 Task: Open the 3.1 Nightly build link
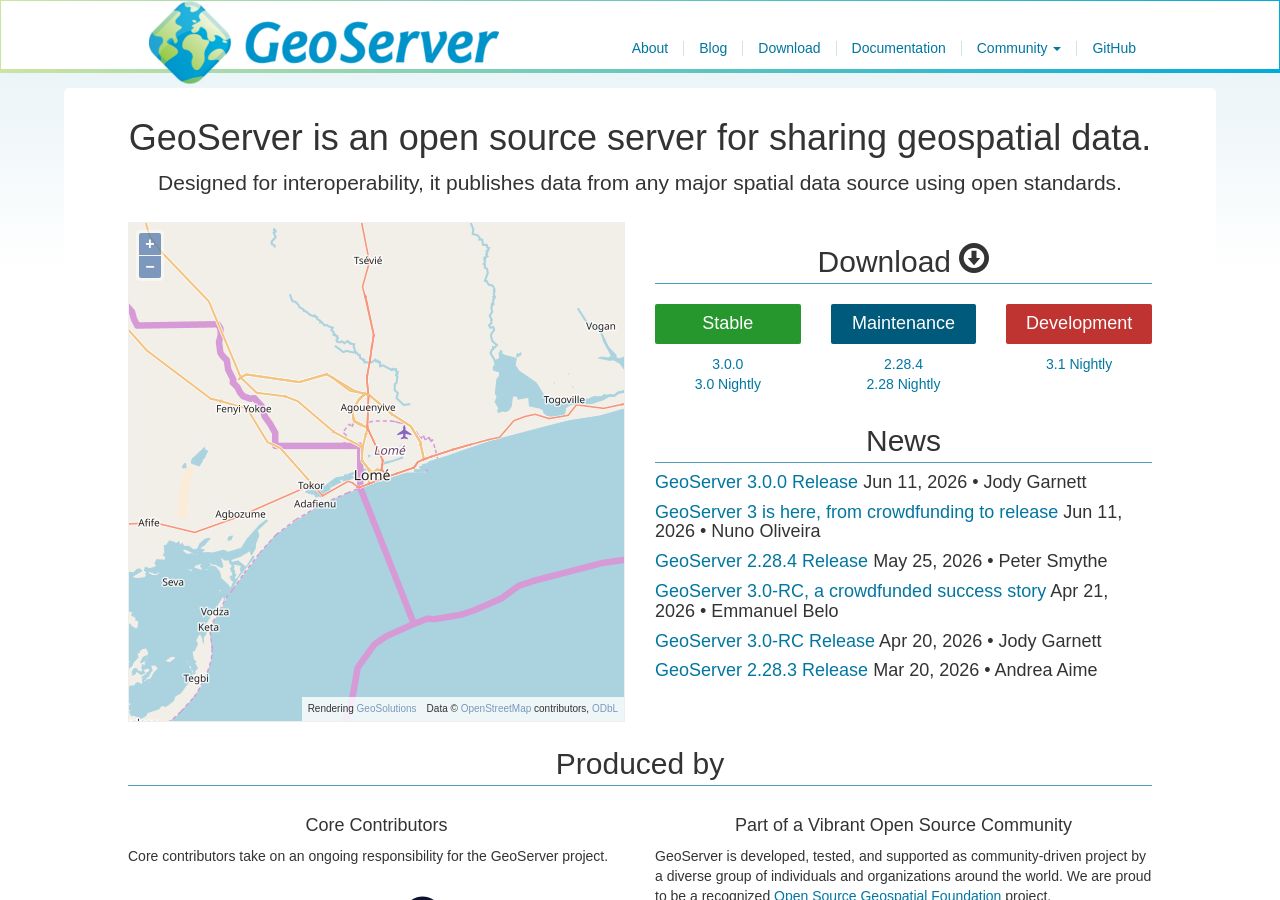pyautogui.click(x=1079, y=364)
